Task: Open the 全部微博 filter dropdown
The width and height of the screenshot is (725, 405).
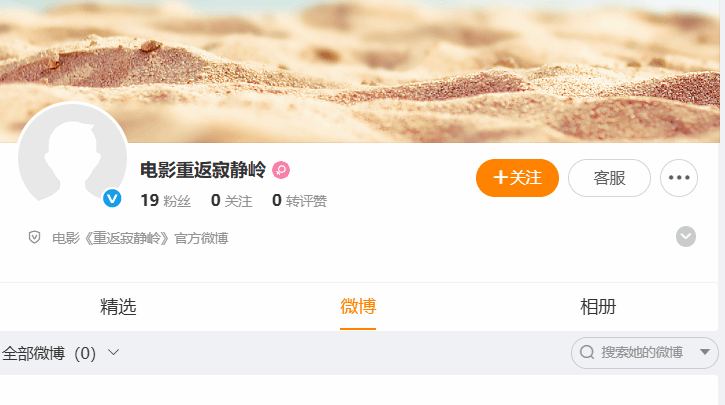Action: pyautogui.click(x=61, y=353)
